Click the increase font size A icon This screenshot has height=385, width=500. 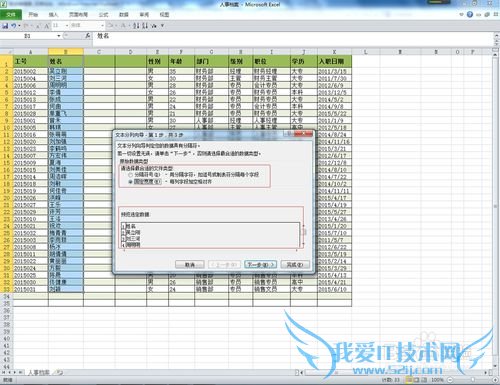point(46,26)
